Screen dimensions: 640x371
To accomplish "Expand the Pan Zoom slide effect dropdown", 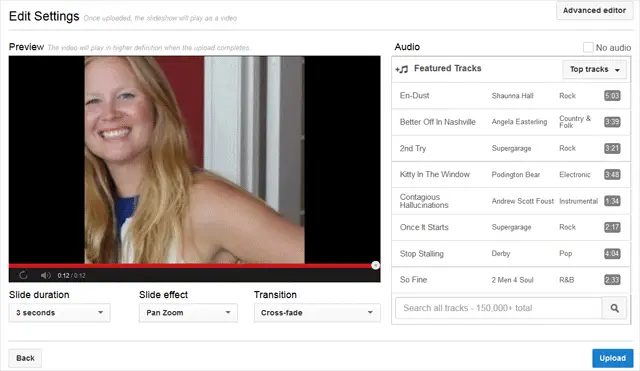I will 188,313.
